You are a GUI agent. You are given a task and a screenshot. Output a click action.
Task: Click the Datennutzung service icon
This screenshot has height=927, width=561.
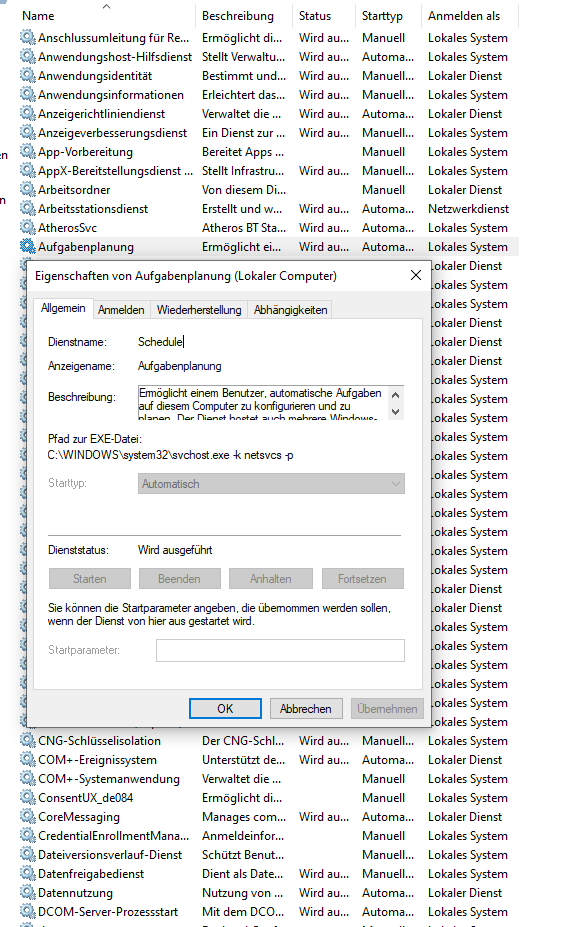click(28, 893)
